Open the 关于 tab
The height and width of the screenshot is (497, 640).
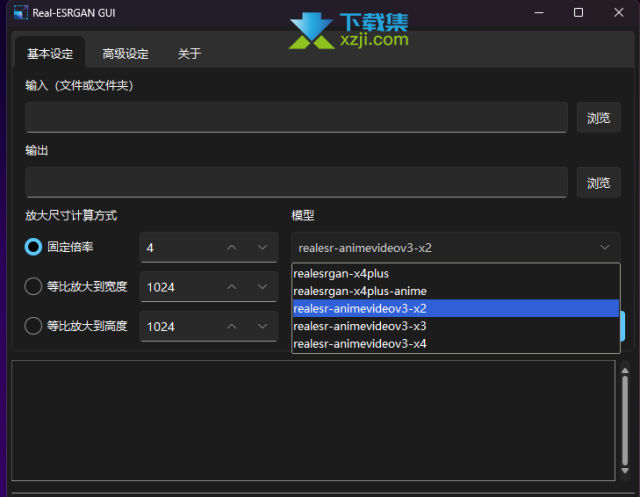coord(189,53)
